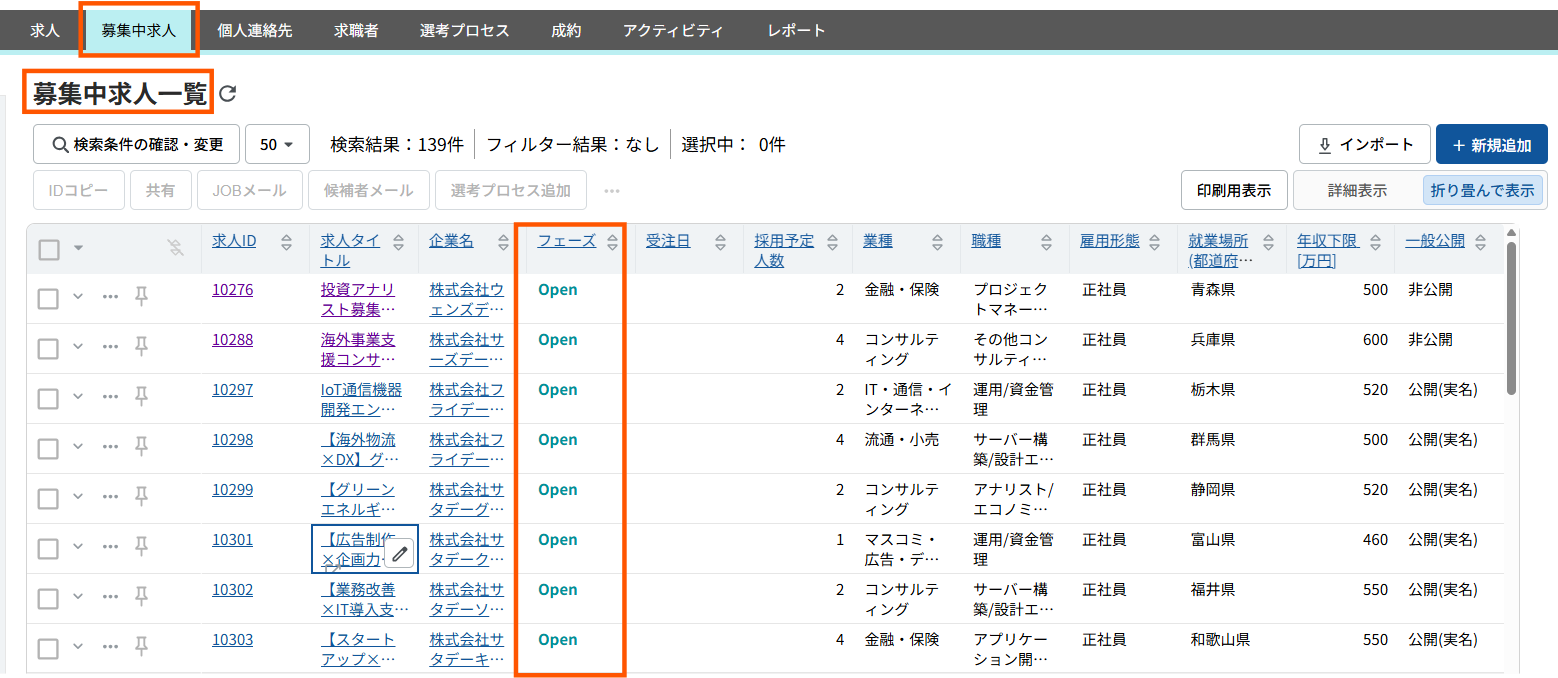Image resolution: width=1558 pixels, height=678 pixels.
Task: Click the table vertical scrollbar
Action: point(1511,318)
